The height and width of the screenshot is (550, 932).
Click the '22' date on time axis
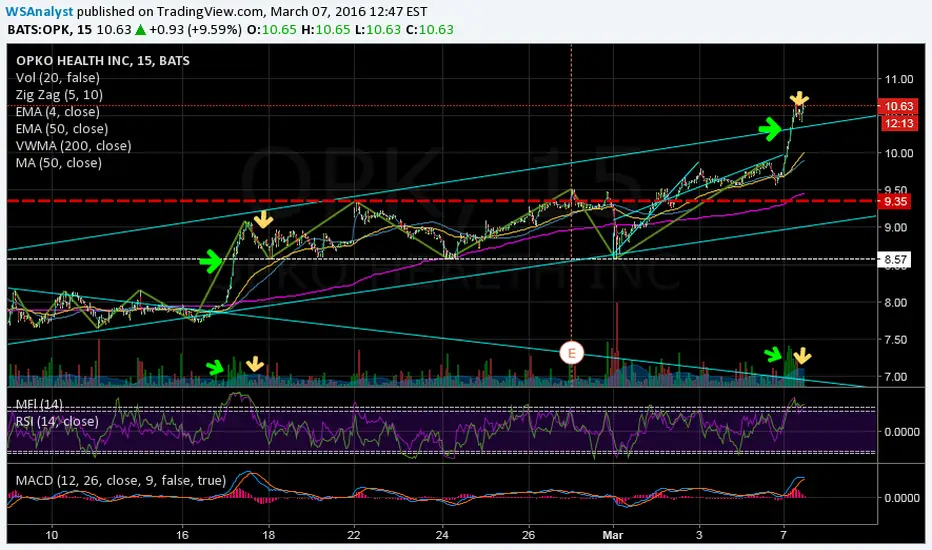pos(354,535)
